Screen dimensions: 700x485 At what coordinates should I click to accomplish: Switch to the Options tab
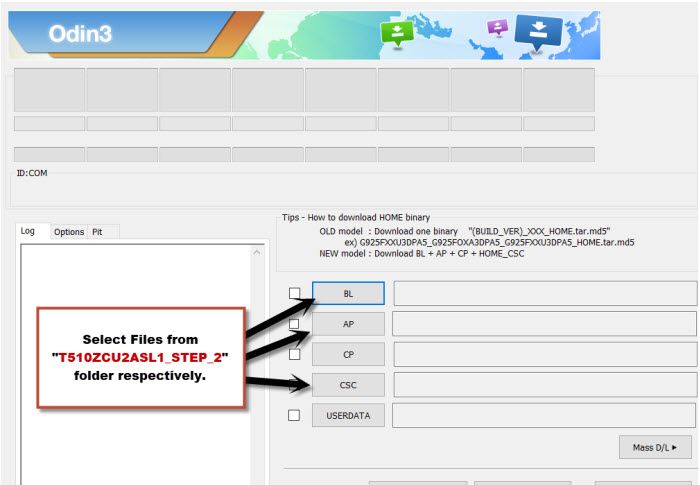tap(69, 232)
